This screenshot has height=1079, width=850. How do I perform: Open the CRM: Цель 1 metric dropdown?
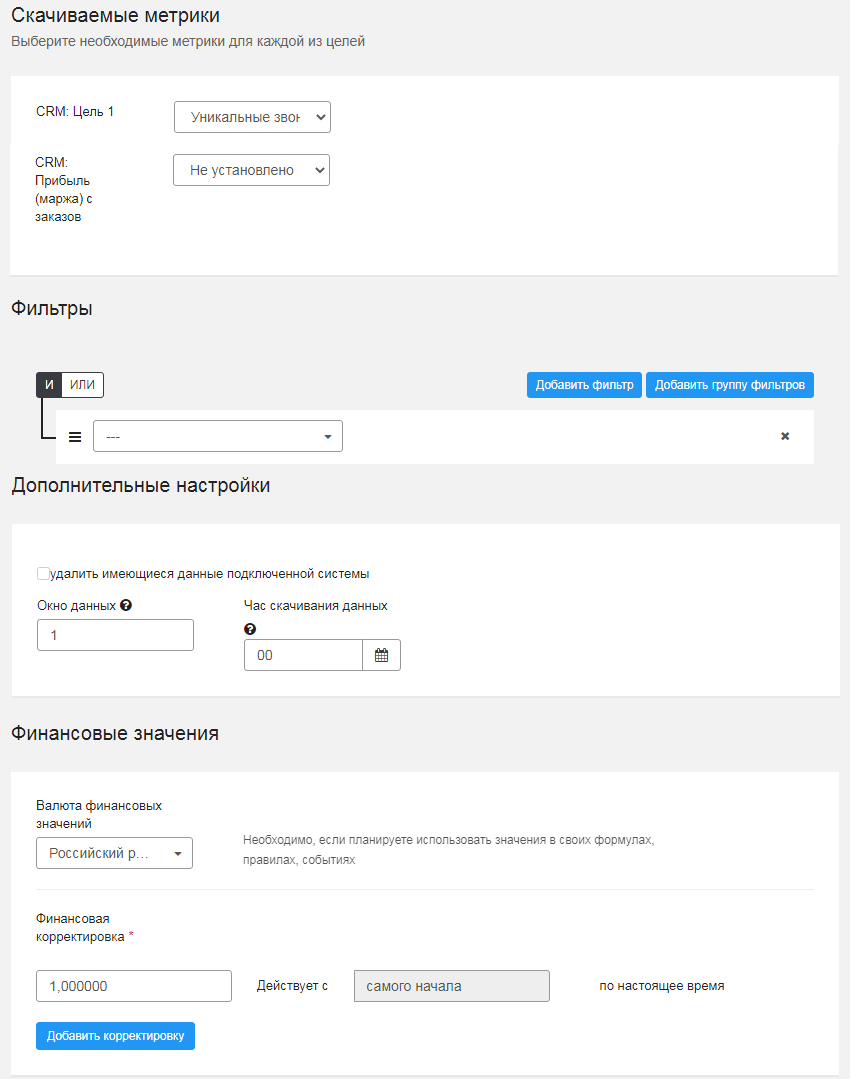[x=253, y=117]
